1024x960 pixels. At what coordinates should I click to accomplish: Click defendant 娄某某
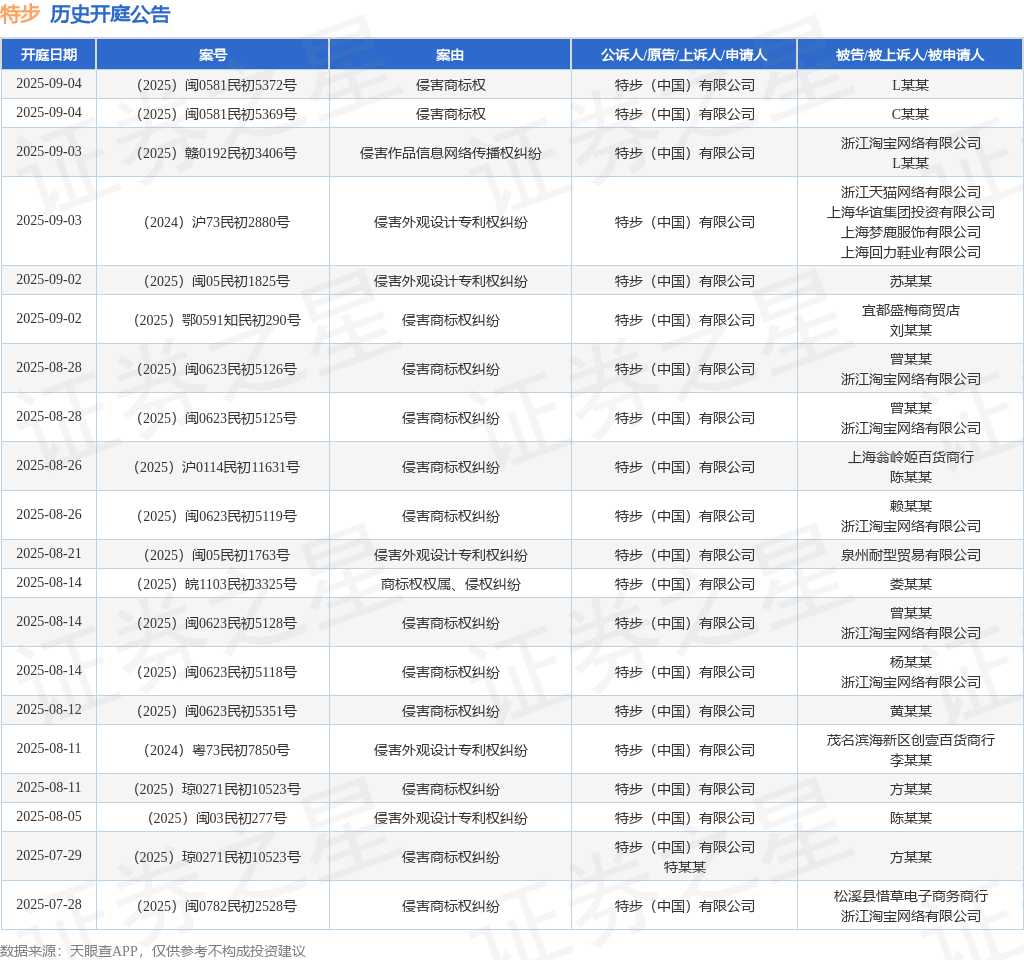coord(910,584)
